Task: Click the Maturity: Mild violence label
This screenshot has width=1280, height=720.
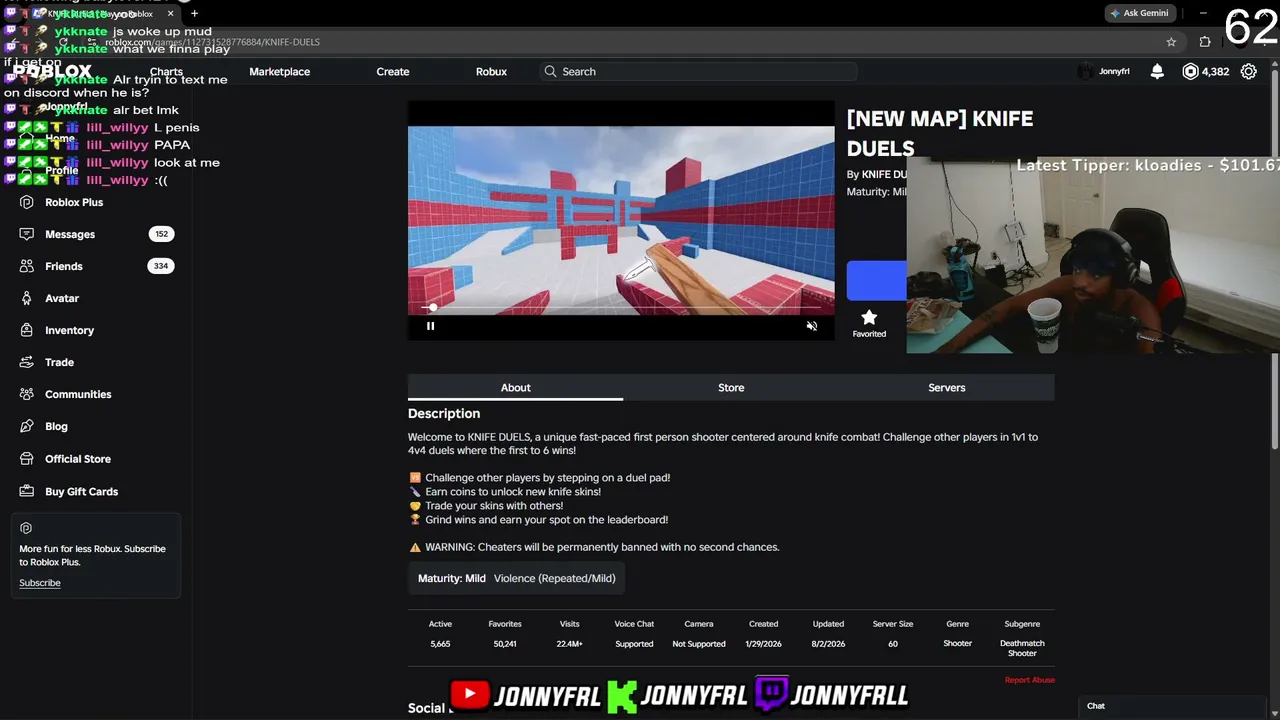Action: [x=517, y=578]
